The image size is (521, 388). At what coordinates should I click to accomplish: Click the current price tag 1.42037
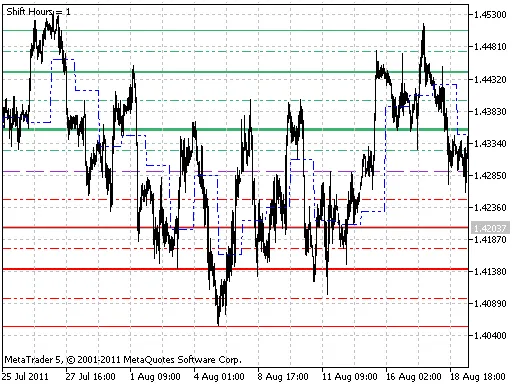[490, 228]
